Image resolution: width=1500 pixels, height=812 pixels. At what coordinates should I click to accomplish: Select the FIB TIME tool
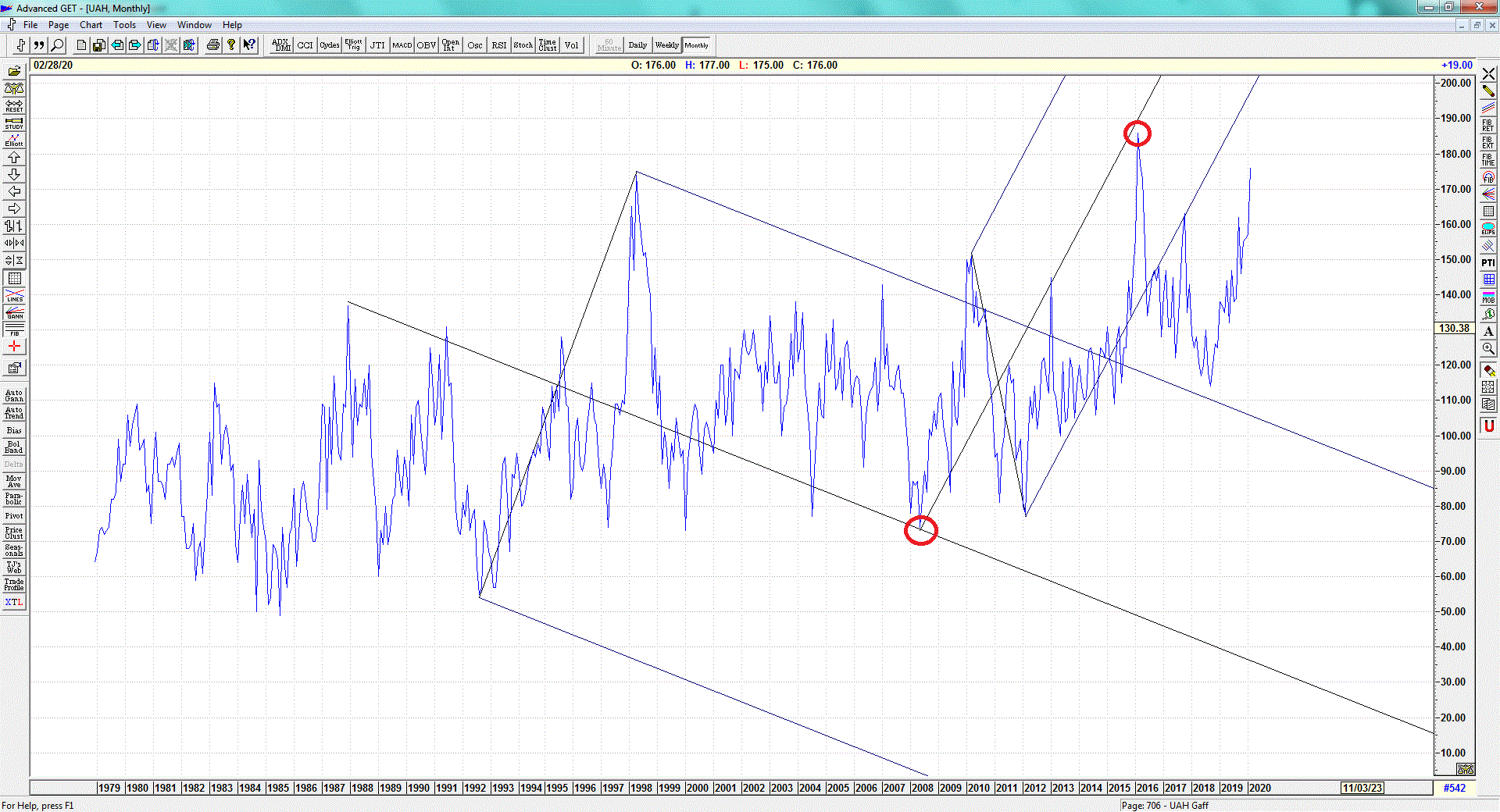pyautogui.click(x=1488, y=159)
